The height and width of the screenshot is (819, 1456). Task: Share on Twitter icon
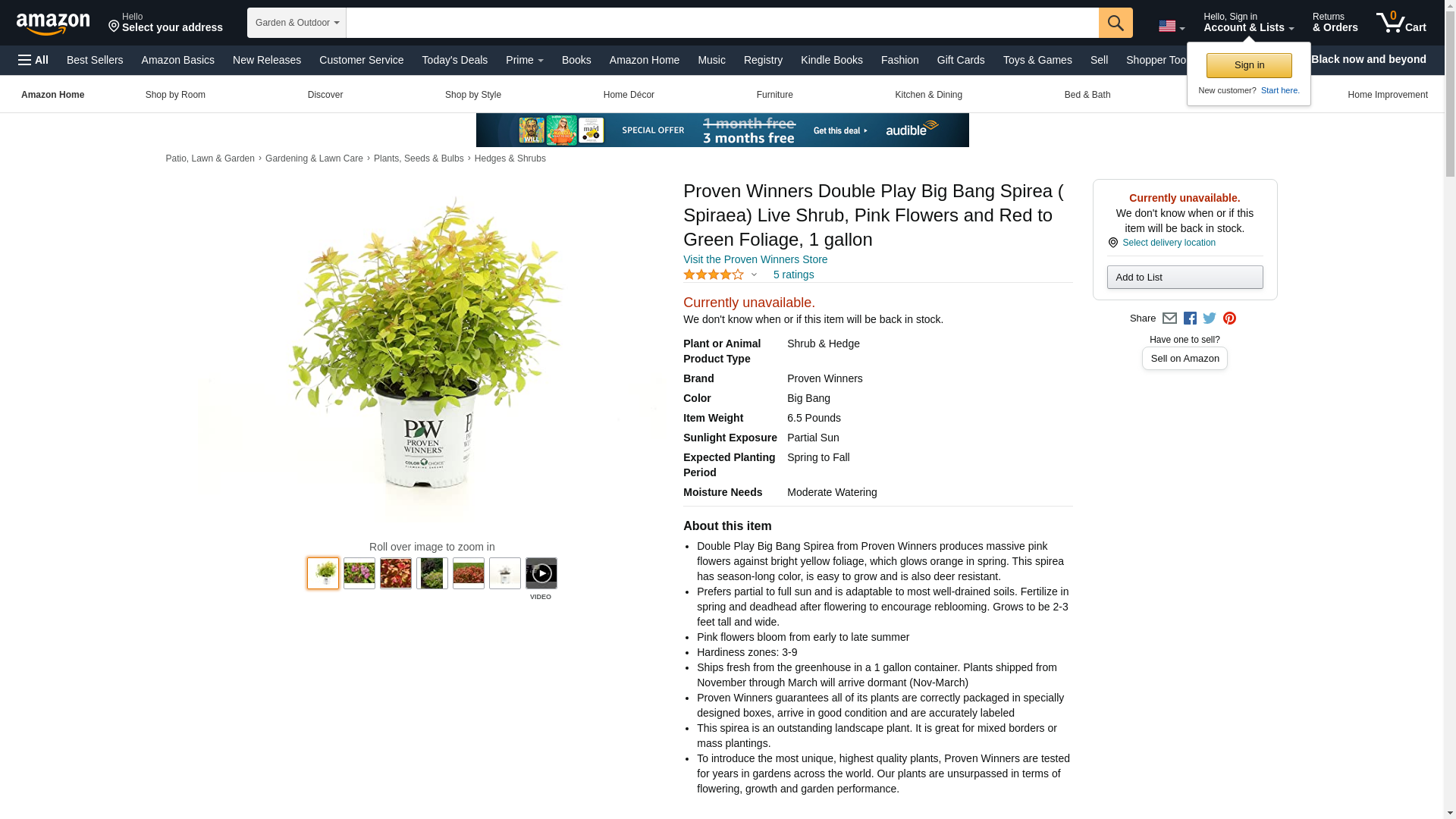(x=1210, y=318)
